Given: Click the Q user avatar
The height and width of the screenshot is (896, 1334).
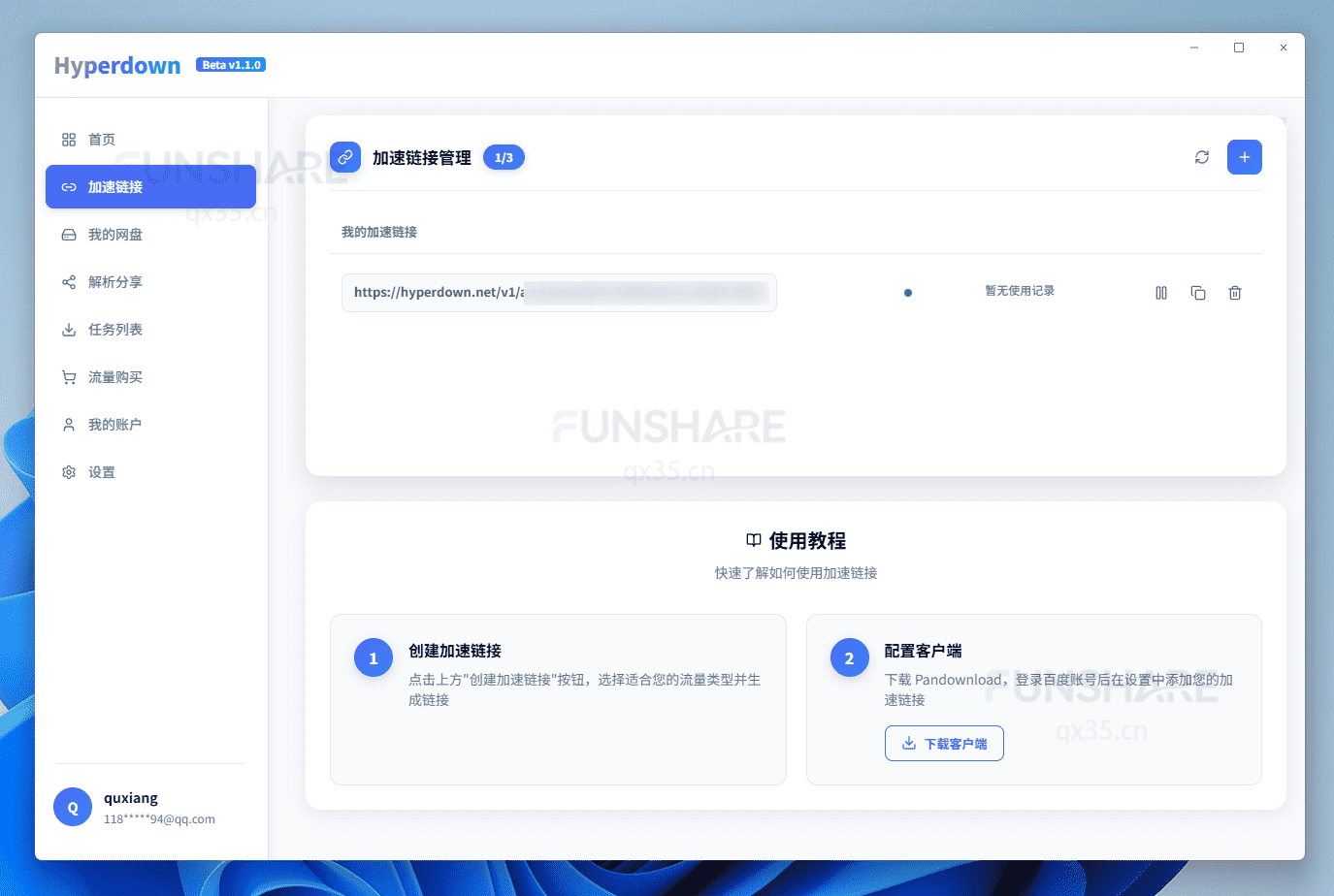Looking at the screenshot, I should click(73, 807).
